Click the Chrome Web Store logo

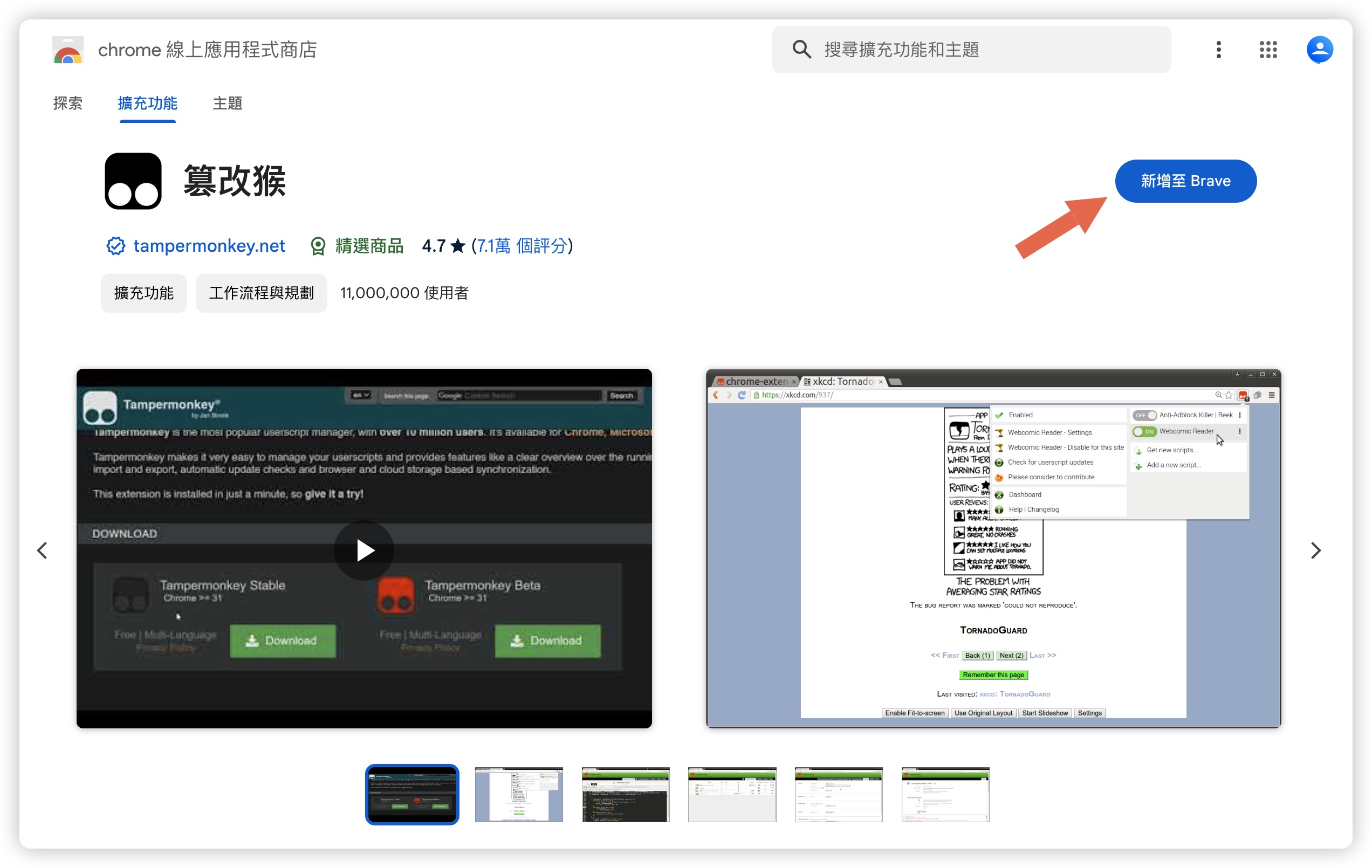(x=68, y=50)
